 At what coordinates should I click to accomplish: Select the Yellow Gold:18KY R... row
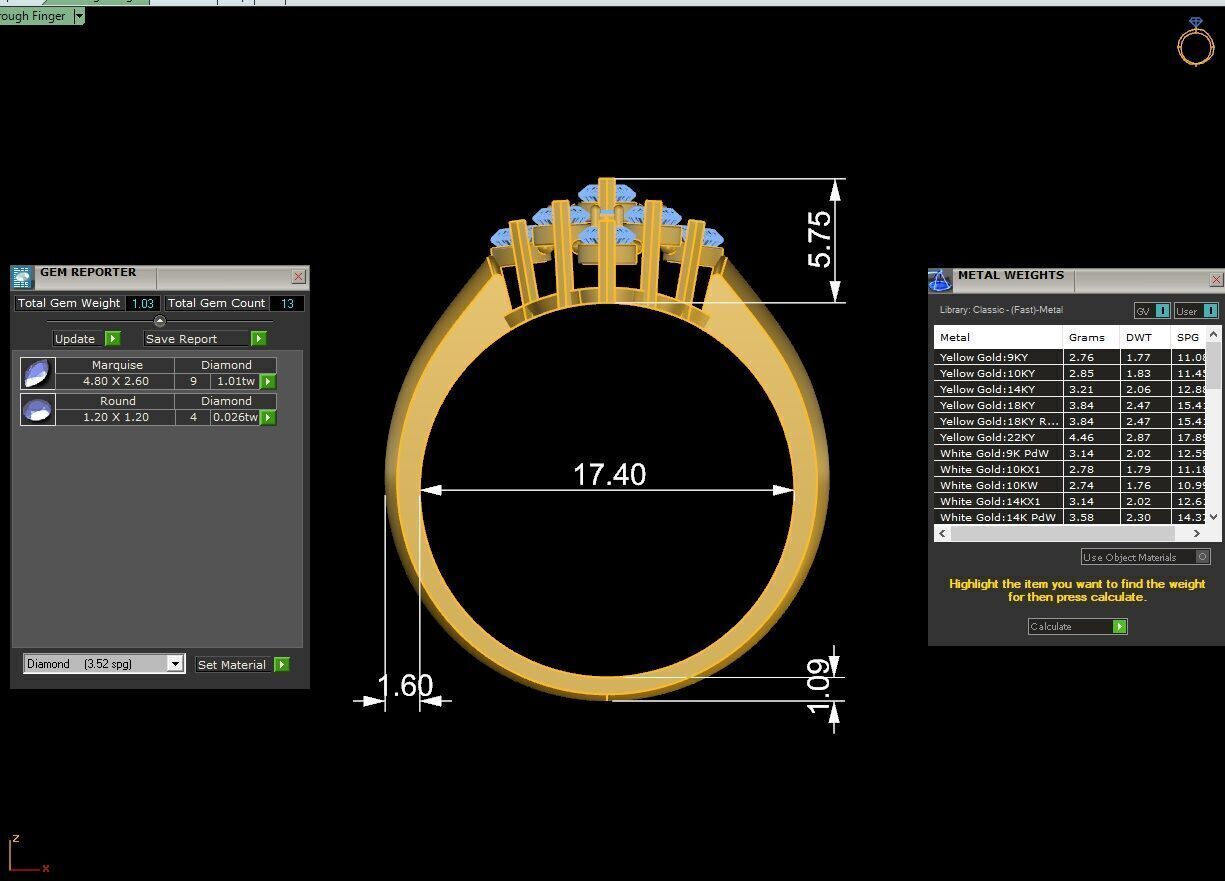[1070, 421]
